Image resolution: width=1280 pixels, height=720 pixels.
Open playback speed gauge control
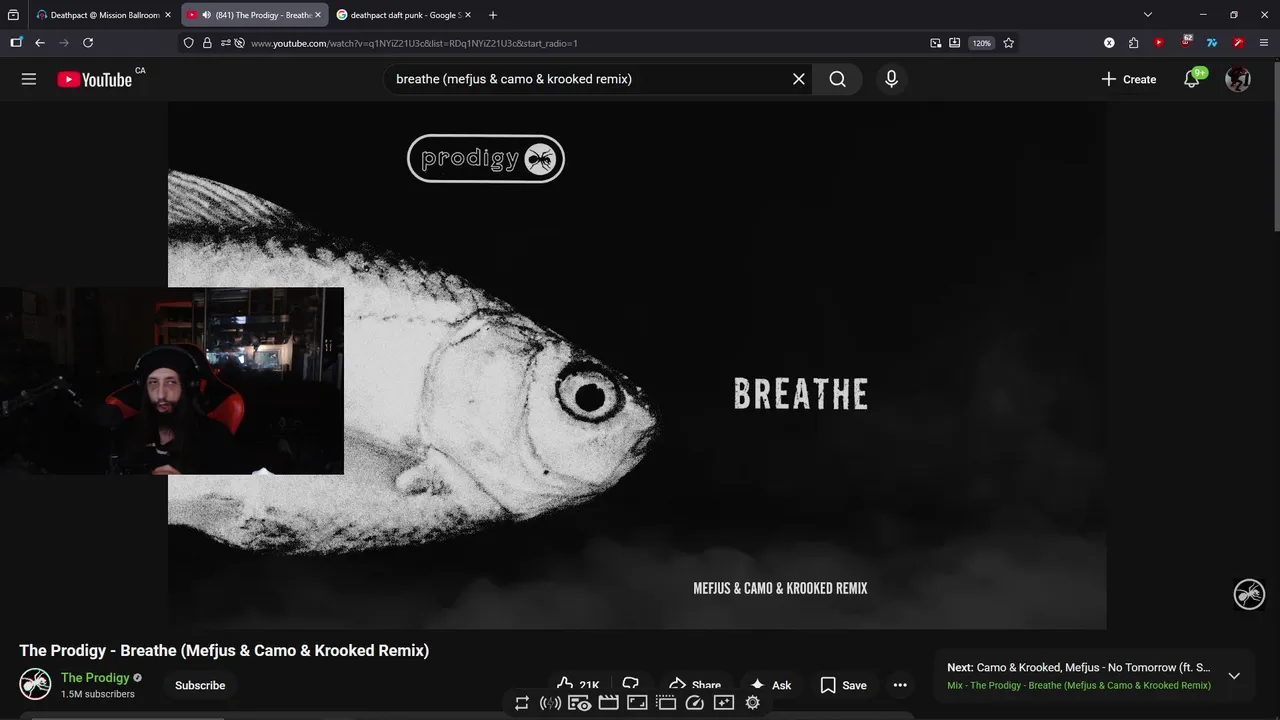click(x=695, y=703)
